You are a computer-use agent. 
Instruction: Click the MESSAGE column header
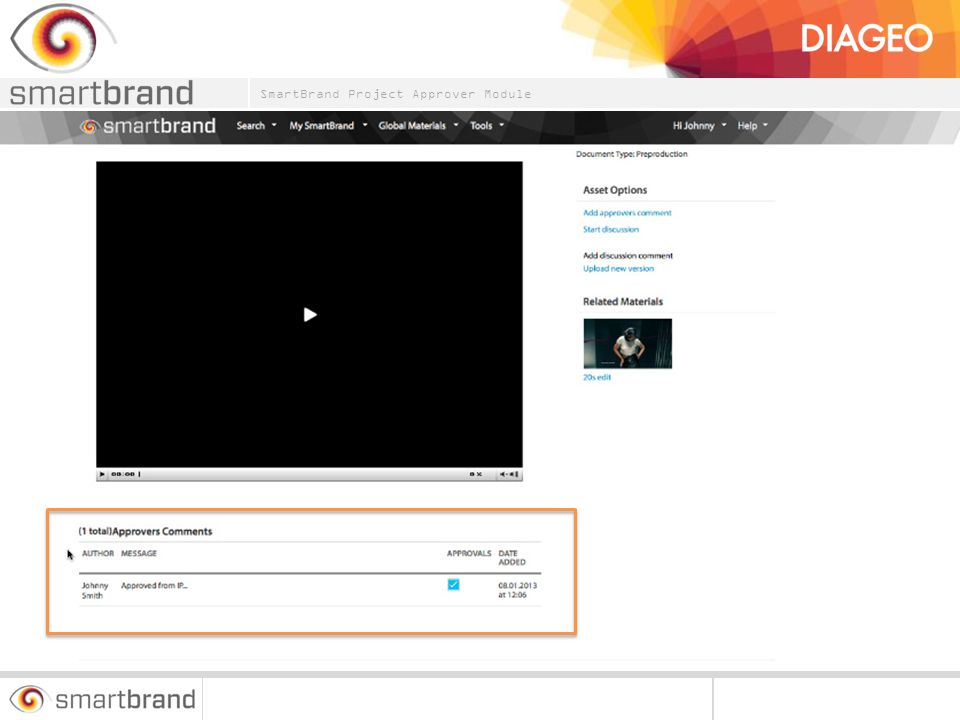coord(139,553)
